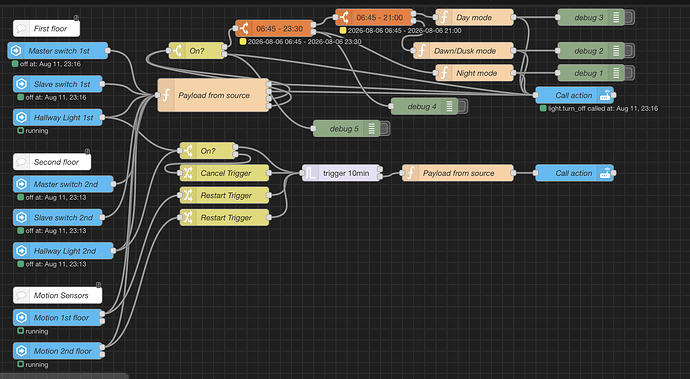
Task: Click 'off at: Aug 11, 23:13' under Master switch 2nd
Action: tap(55, 197)
